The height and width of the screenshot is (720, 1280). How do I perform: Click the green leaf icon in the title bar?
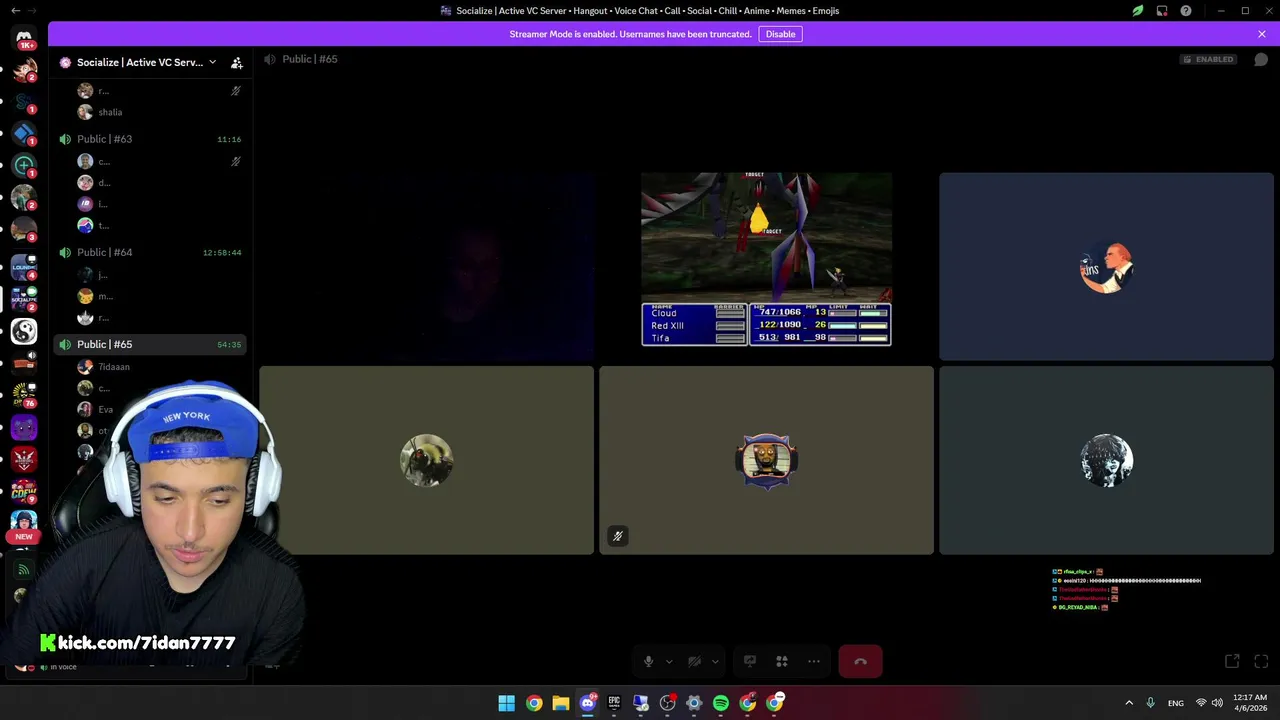pyautogui.click(x=1138, y=11)
